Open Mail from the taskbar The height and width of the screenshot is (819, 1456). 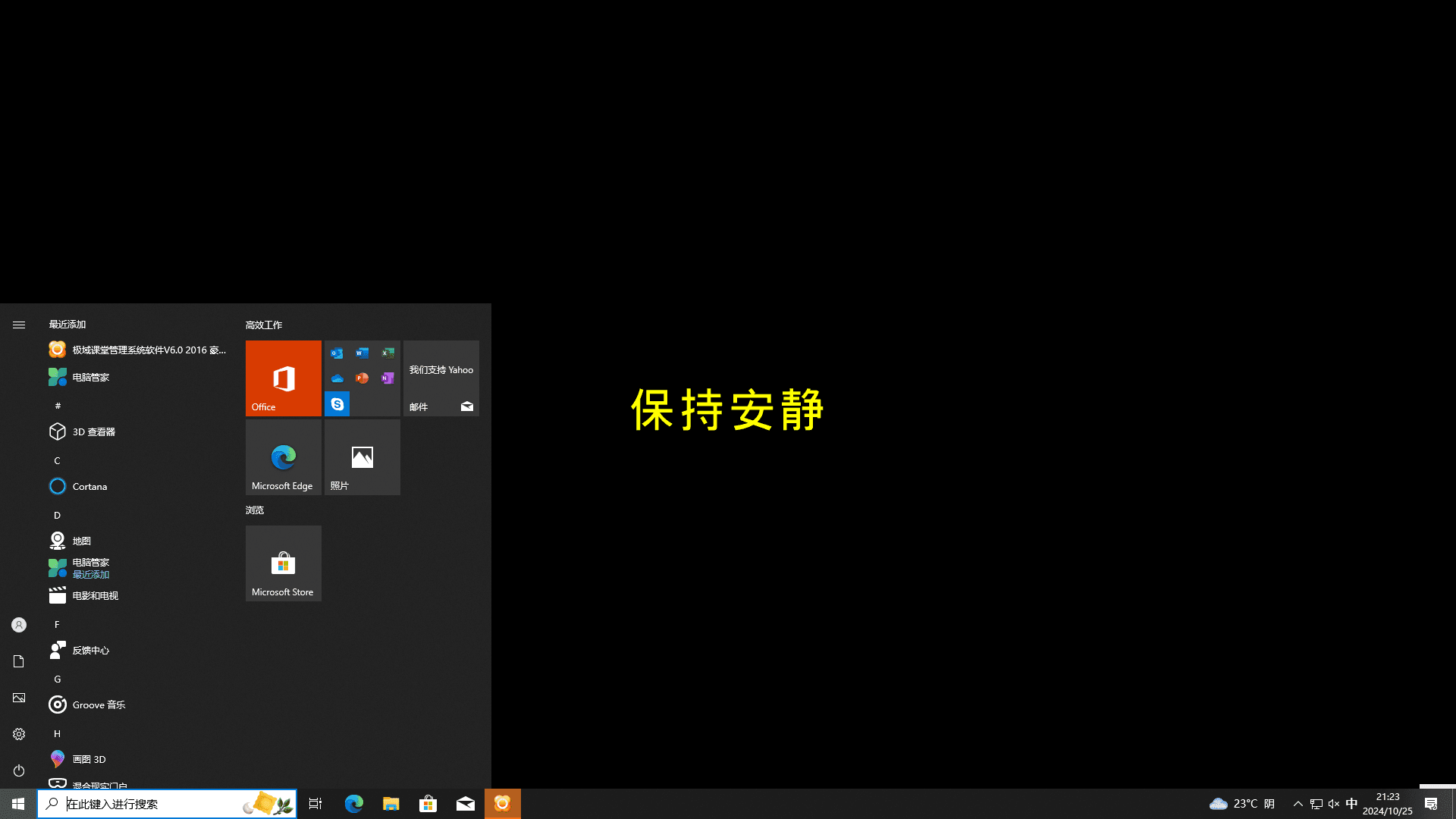coord(465,804)
